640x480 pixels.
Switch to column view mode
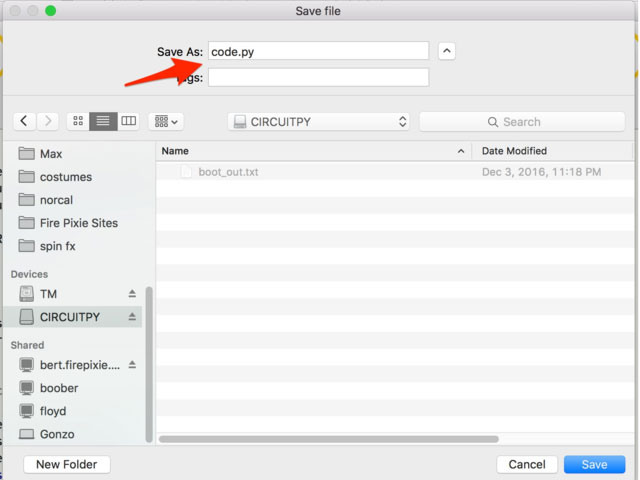coord(128,121)
